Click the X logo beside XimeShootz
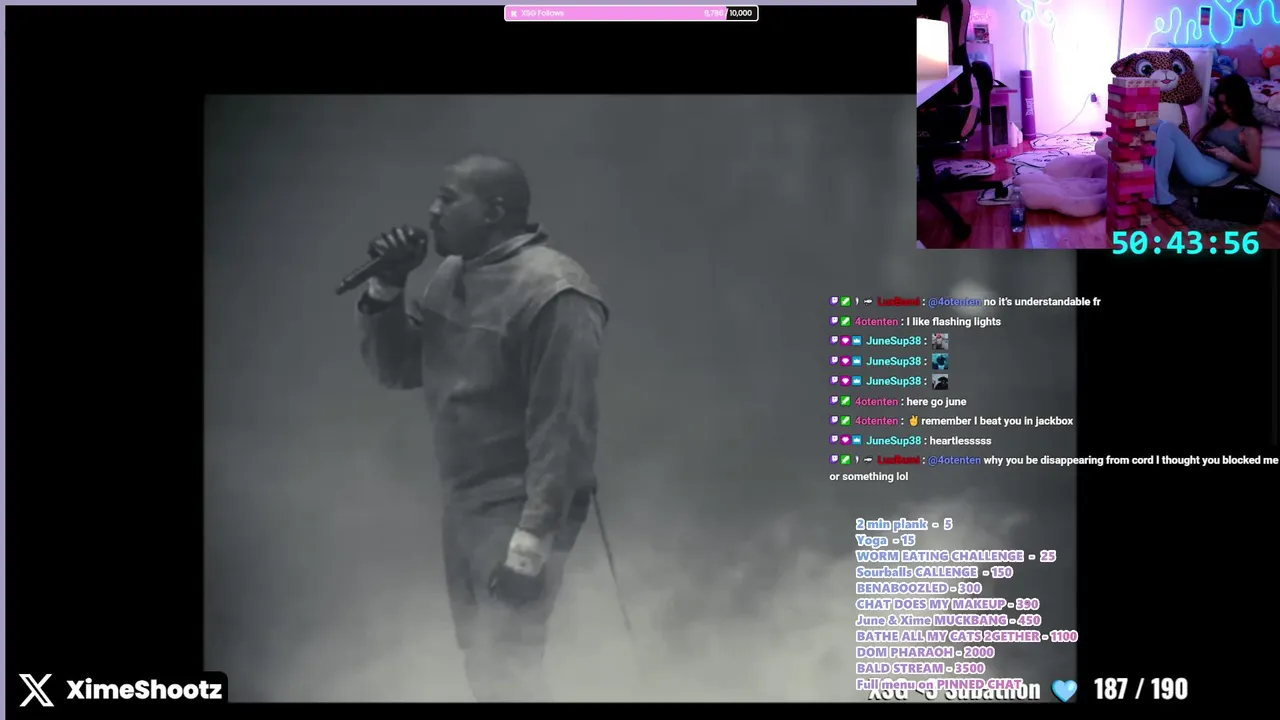This screenshot has height=720, width=1280. (x=36, y=689)
